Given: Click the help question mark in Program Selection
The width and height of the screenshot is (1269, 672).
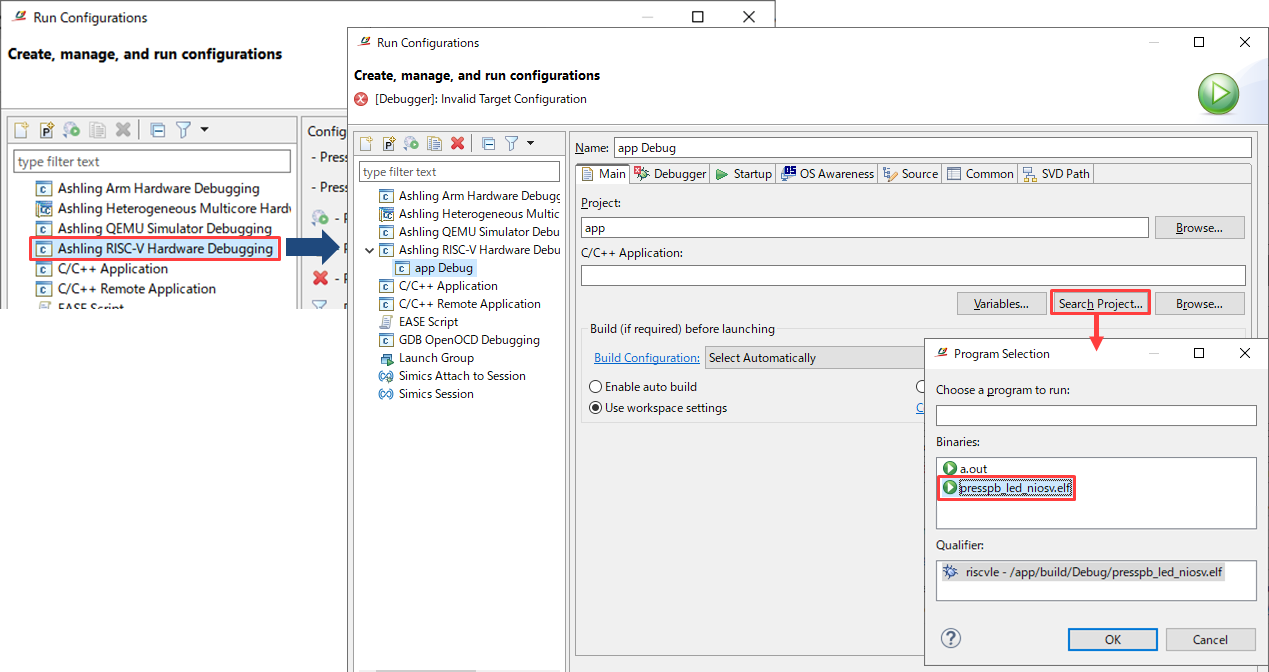Looking at the screenshot, I should click(x=951, y=638).
